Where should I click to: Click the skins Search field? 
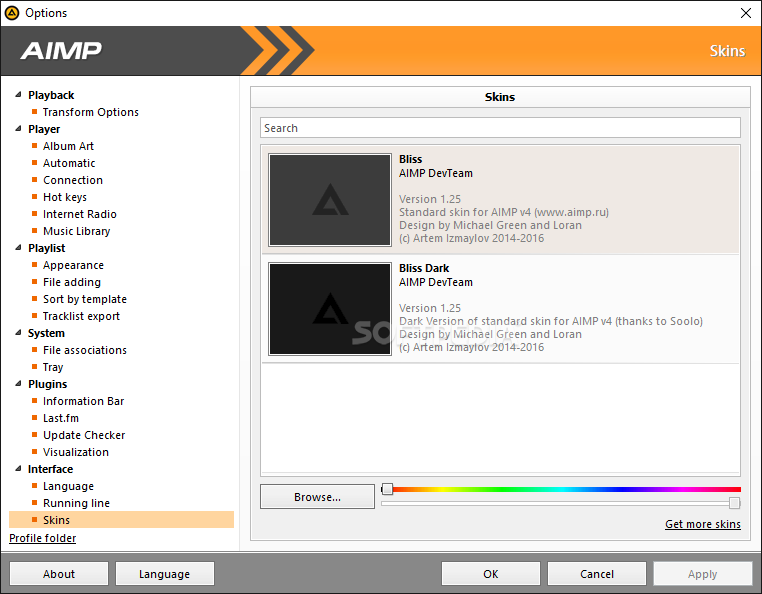(500, 128)
